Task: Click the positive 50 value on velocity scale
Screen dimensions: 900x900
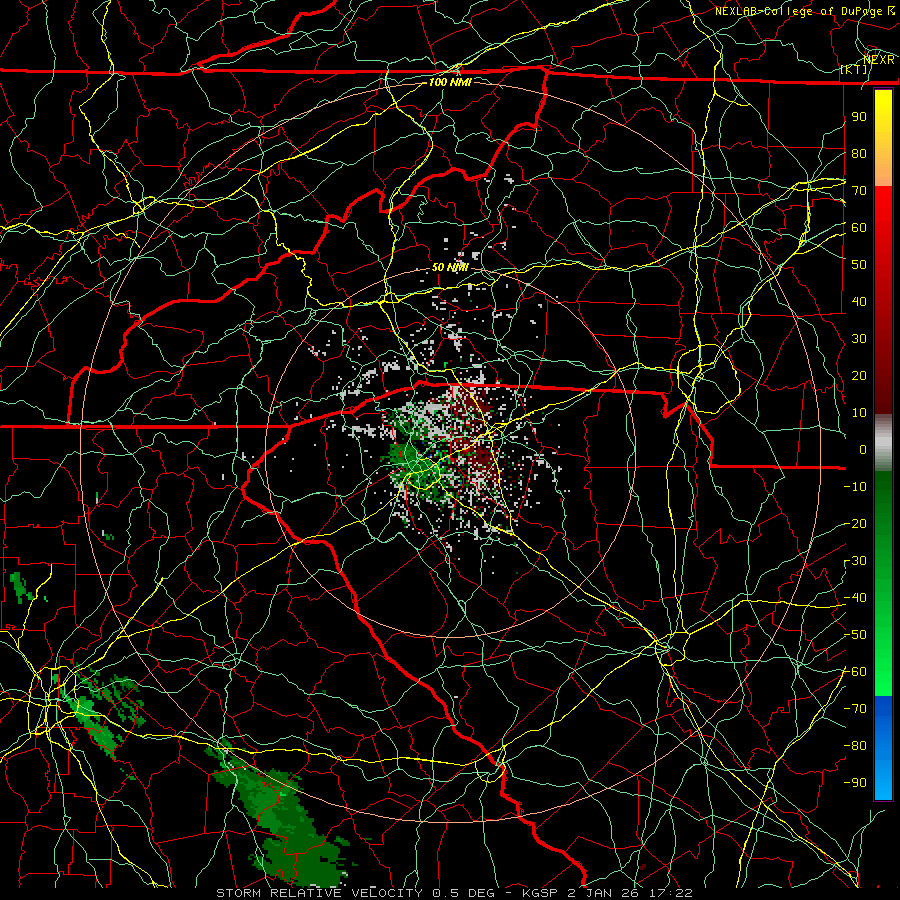Action: [859, 265]
